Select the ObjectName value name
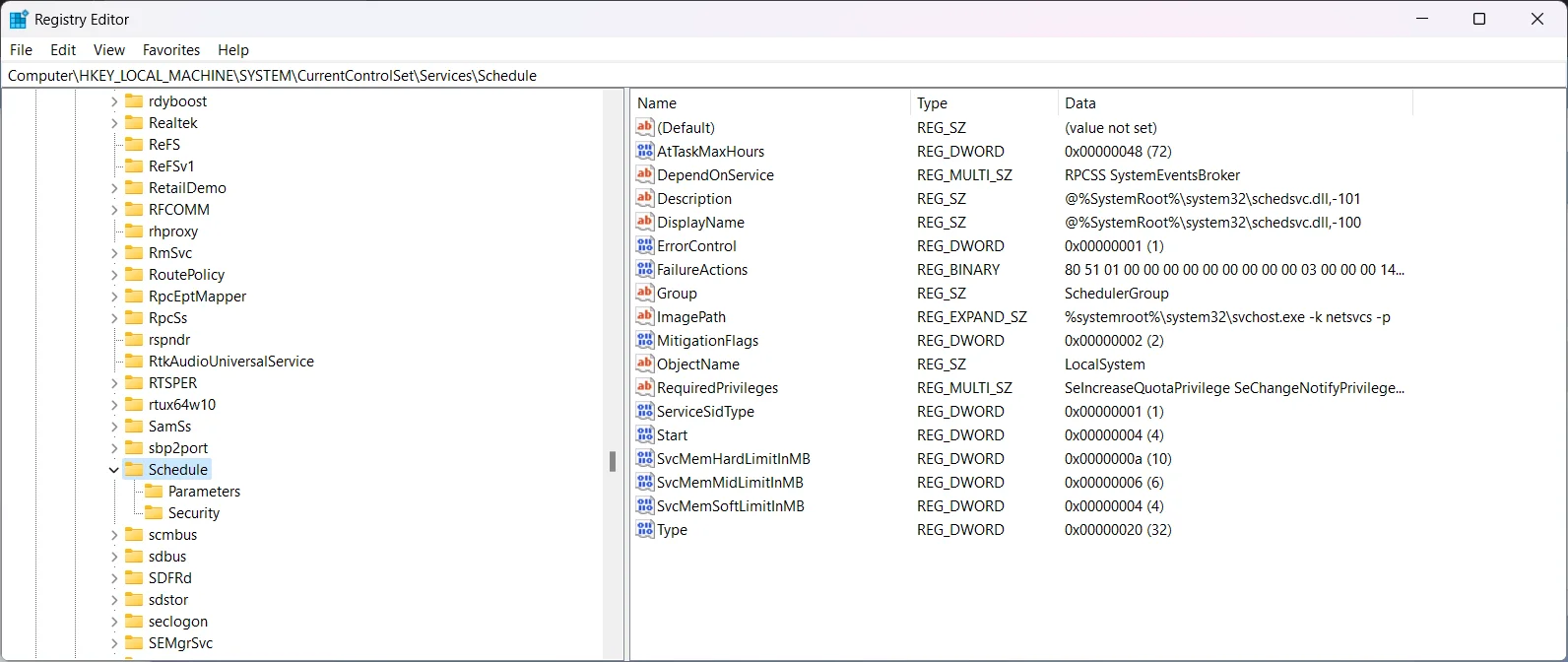 tap(698, 364)
